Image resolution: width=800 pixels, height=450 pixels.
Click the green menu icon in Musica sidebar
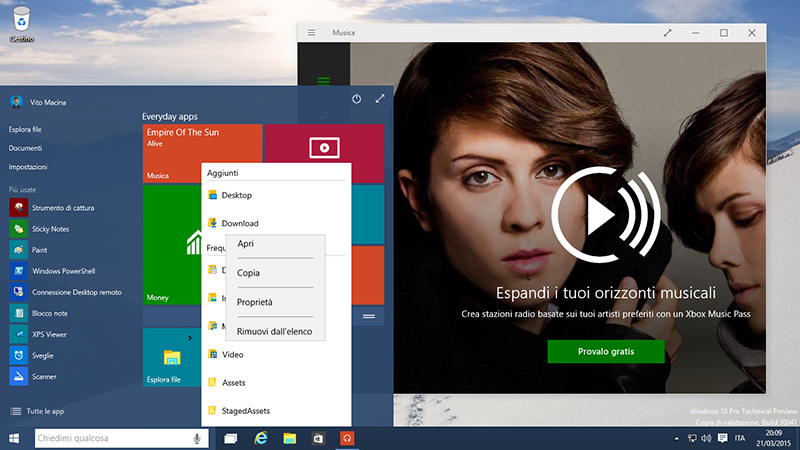(323, 81)
